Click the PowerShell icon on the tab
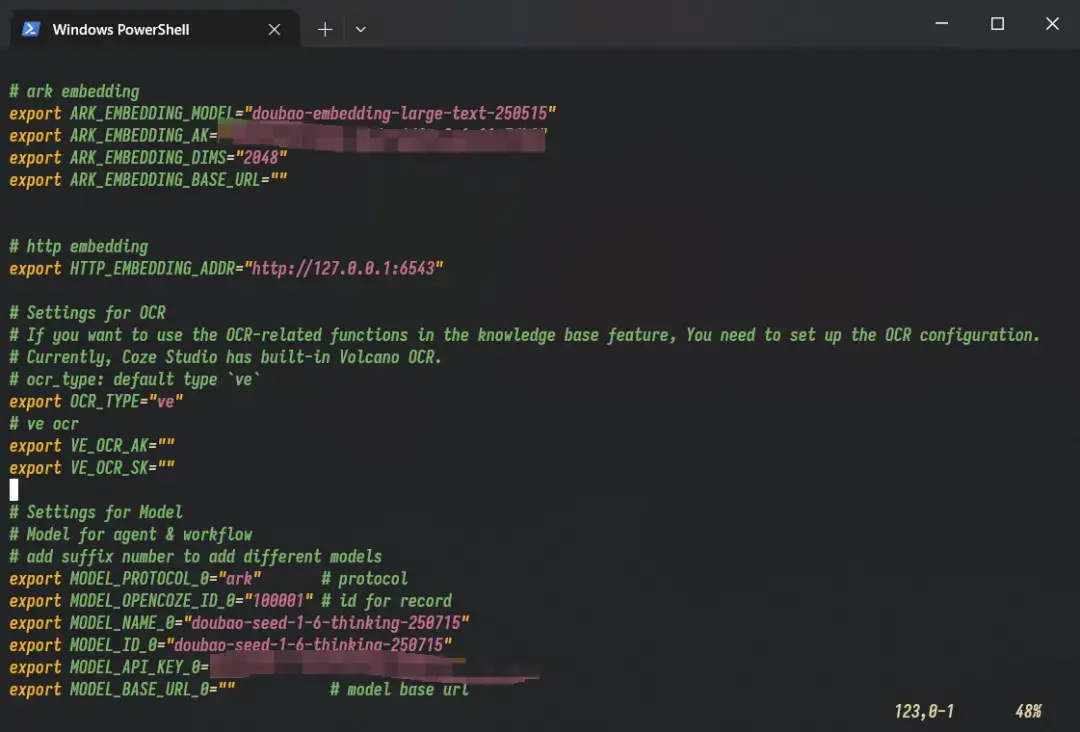This screenshot has width=1080, height=732. click(30, 29)
